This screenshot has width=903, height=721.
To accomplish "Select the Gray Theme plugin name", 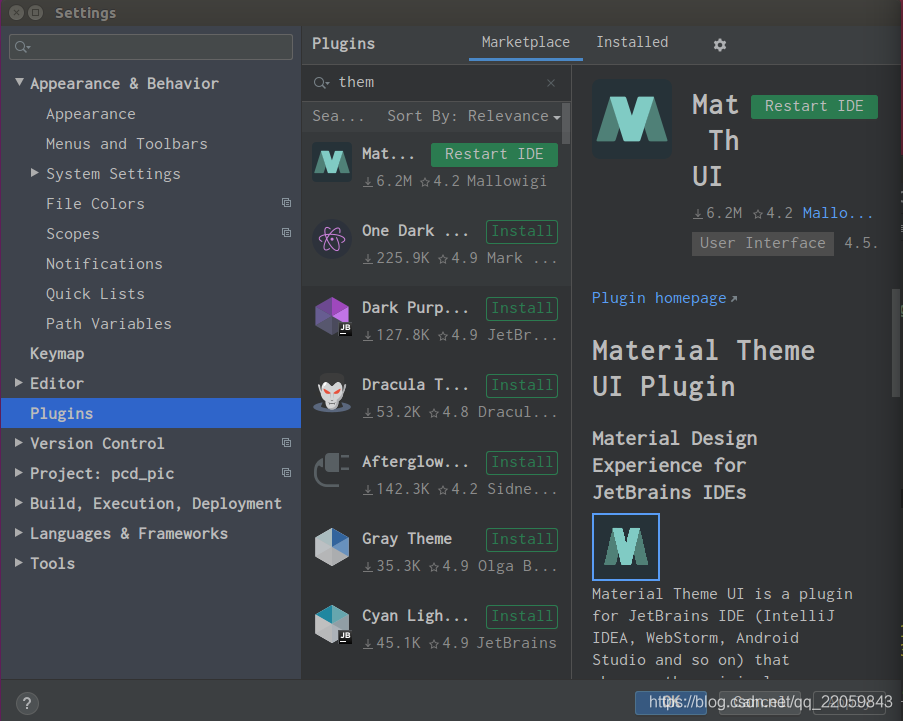I will pos(407,539).
